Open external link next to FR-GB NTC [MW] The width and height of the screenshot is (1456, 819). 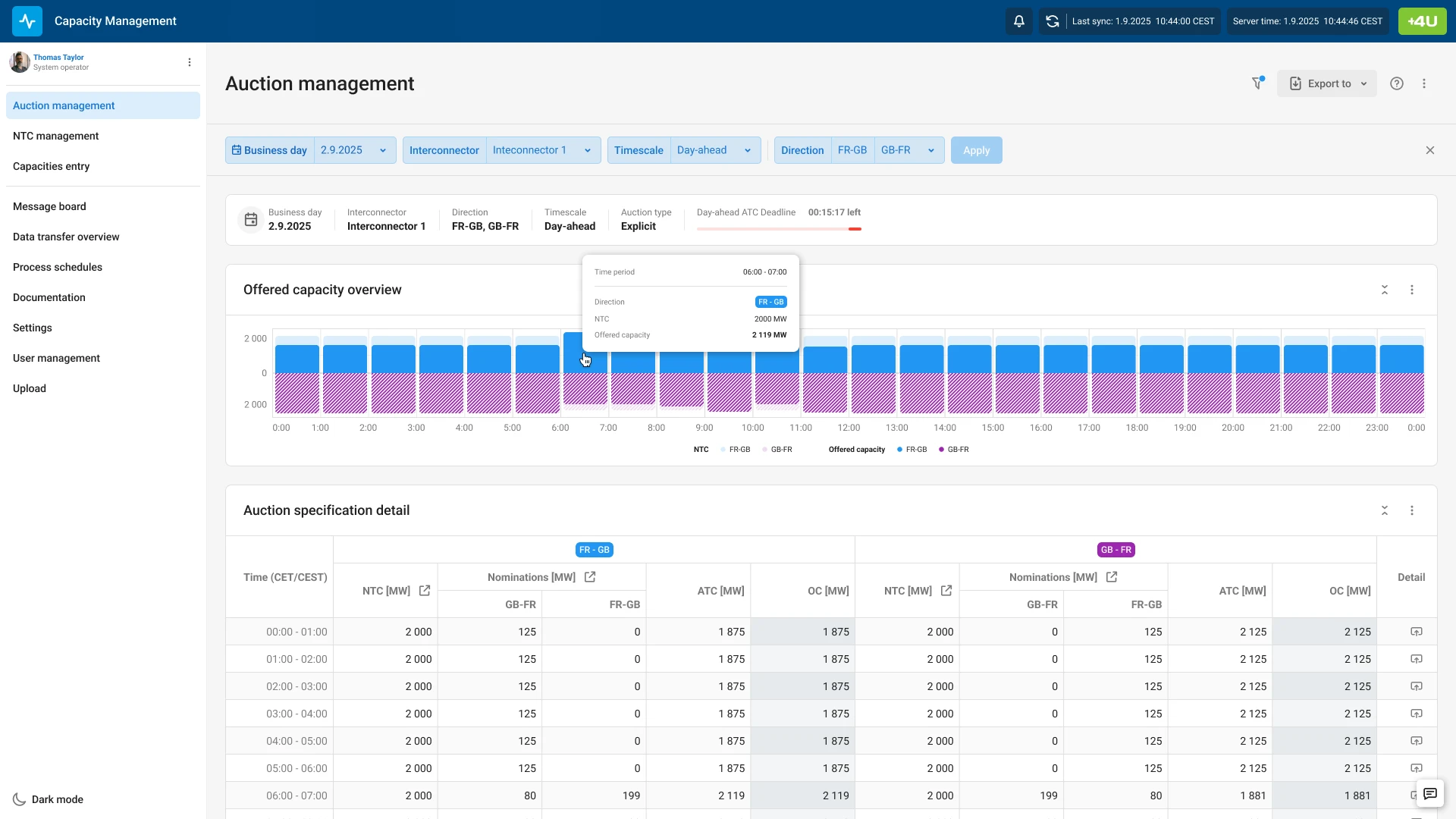[425, 591]
